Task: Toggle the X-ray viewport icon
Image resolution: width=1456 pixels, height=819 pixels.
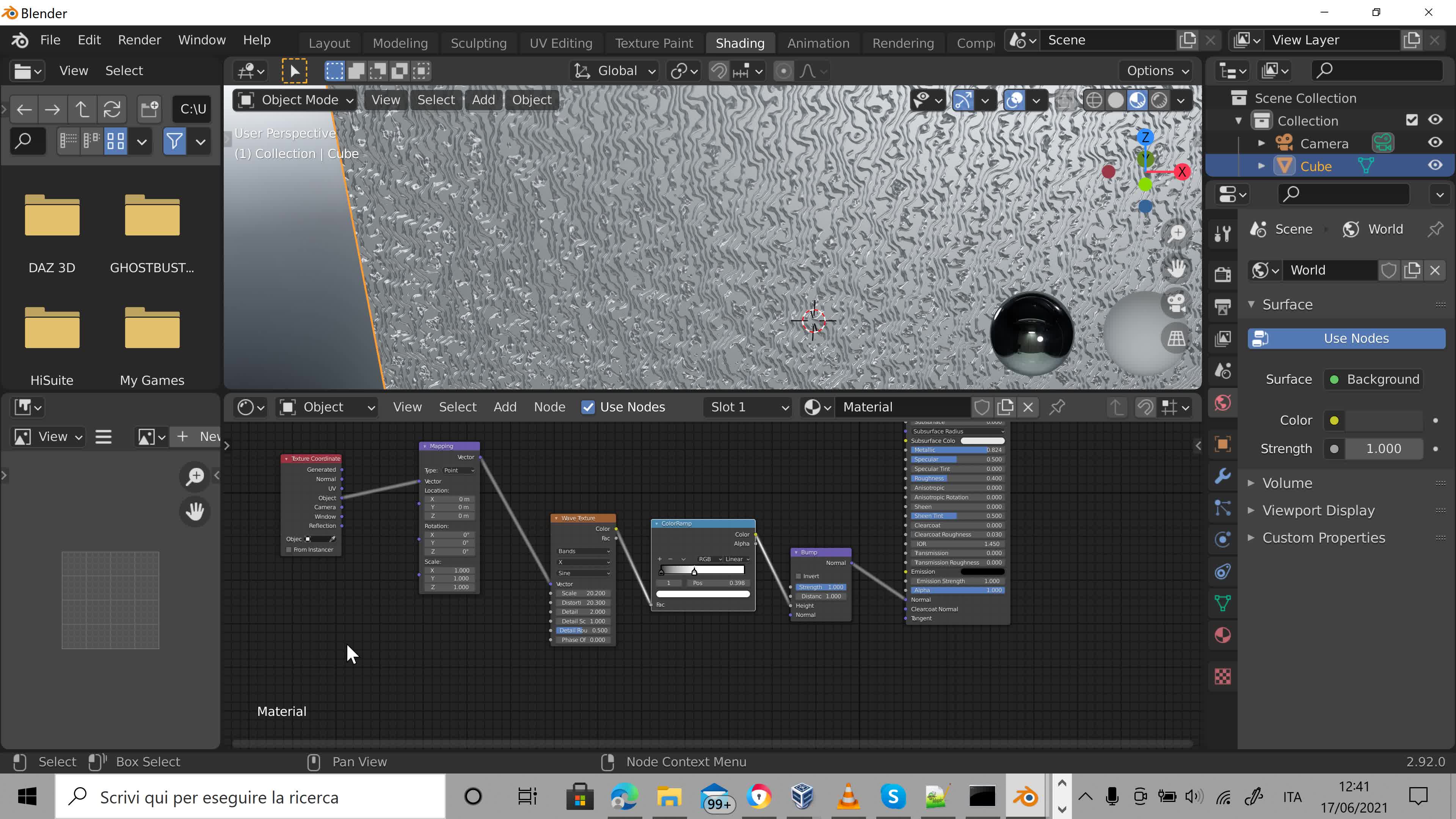Action: (1065, 100)
